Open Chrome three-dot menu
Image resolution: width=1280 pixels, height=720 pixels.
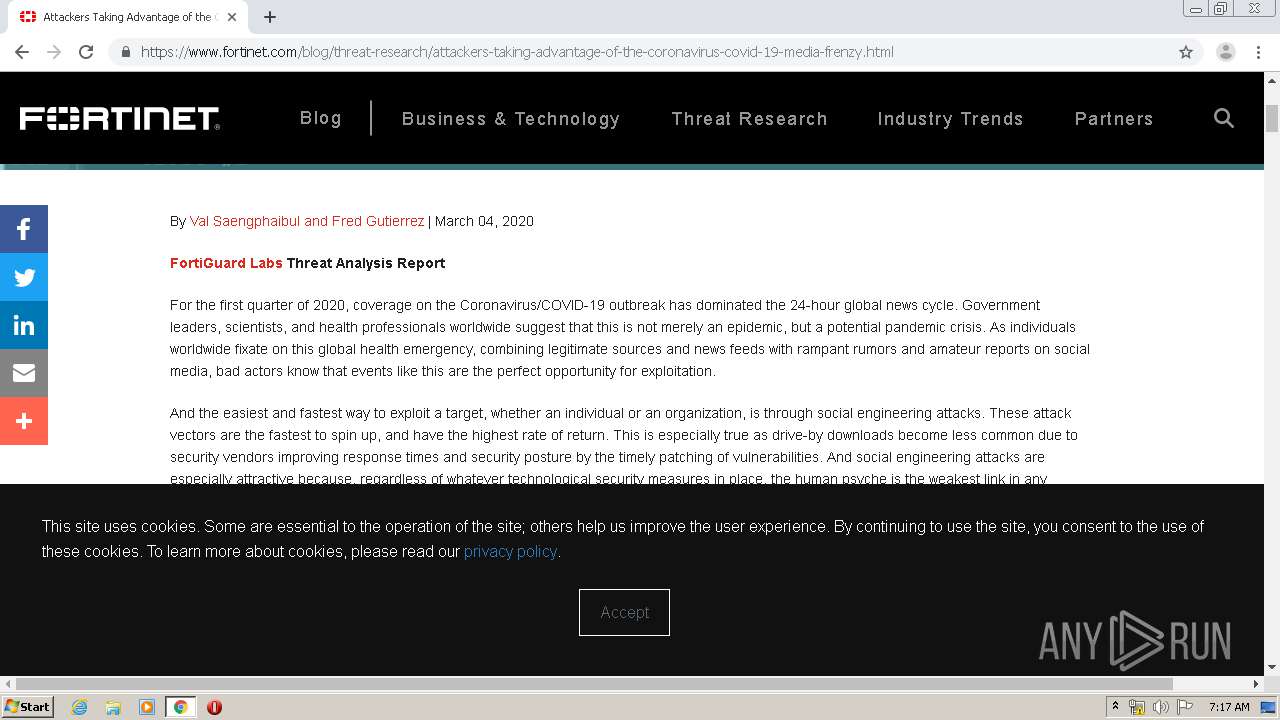click(1258, 52)
